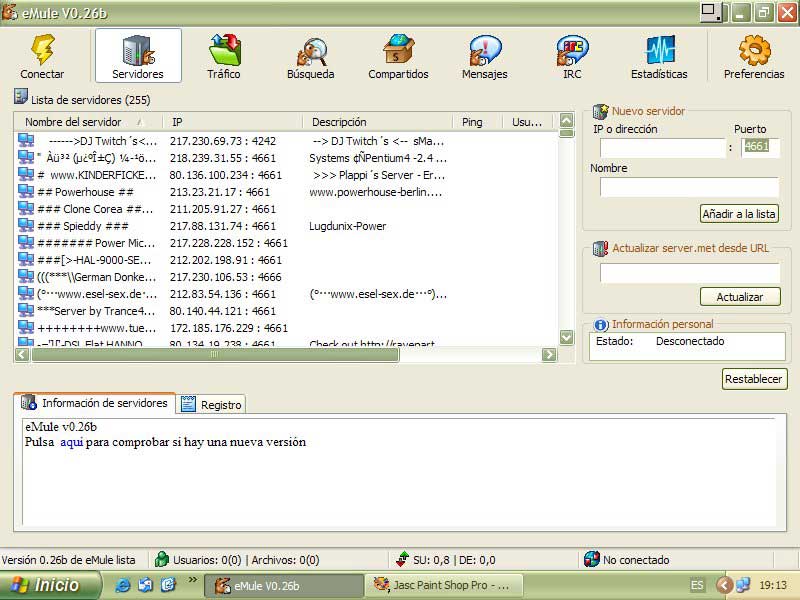This screenshot has width=800, height=600.
Task: Click the HAL-9000 server row icon
Action: pos(26,259)
